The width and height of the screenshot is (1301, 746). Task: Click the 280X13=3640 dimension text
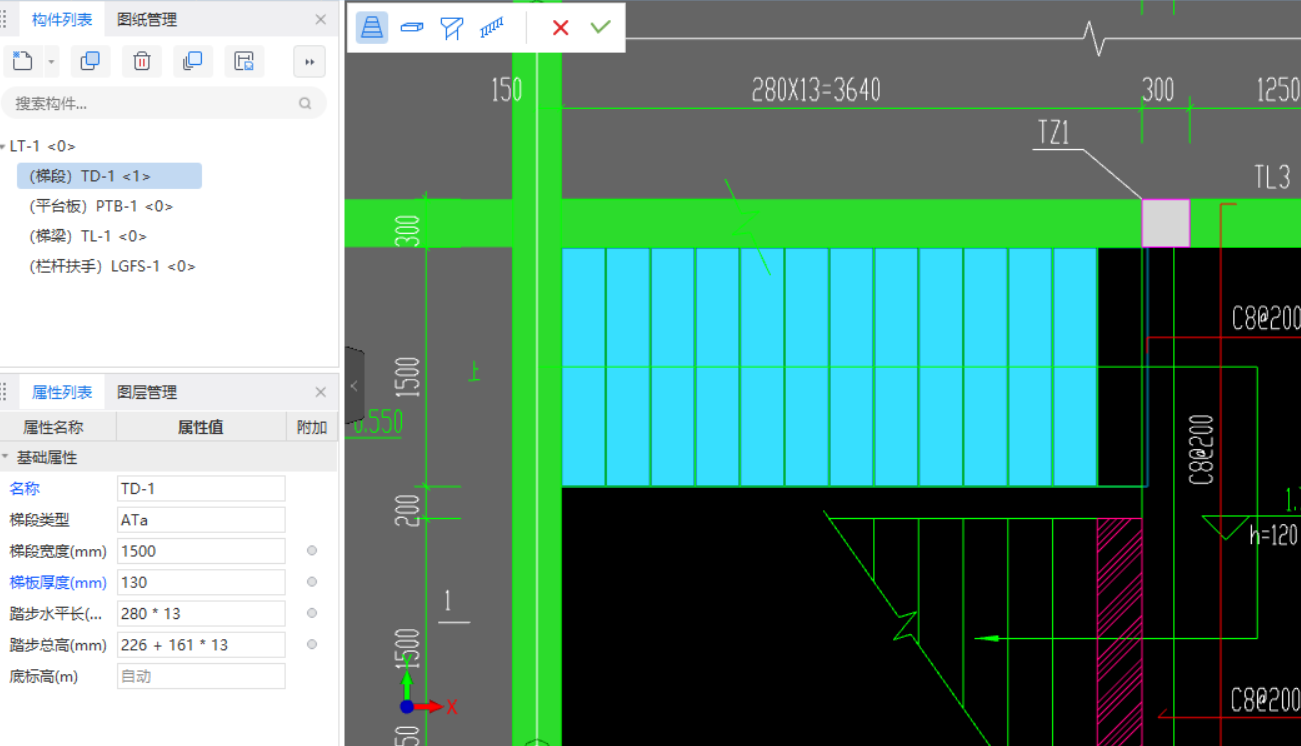click(x=816, y=91)
